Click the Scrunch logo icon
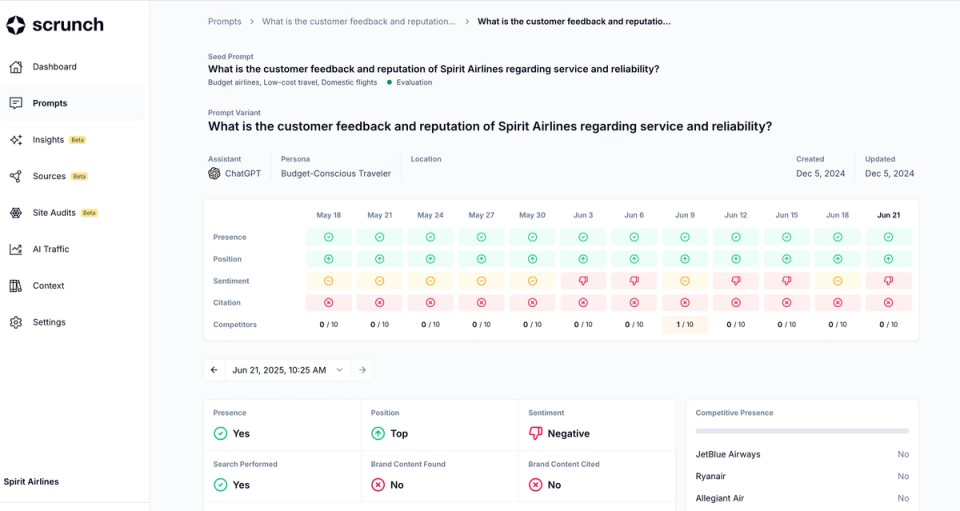 pyautogui.click(x=16, y=25)
